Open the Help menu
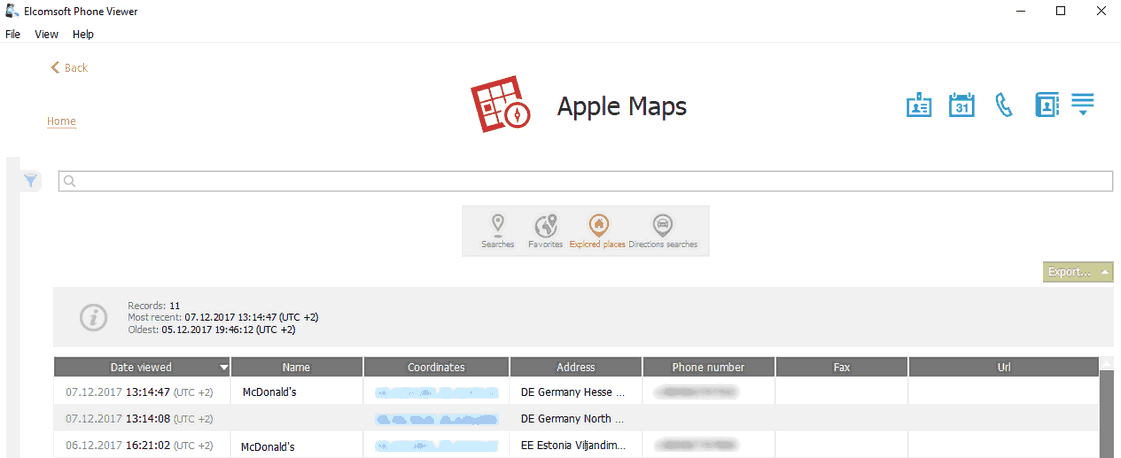Image resolution: width=1121 pixels, height=458 pixels. coord(83,34)
